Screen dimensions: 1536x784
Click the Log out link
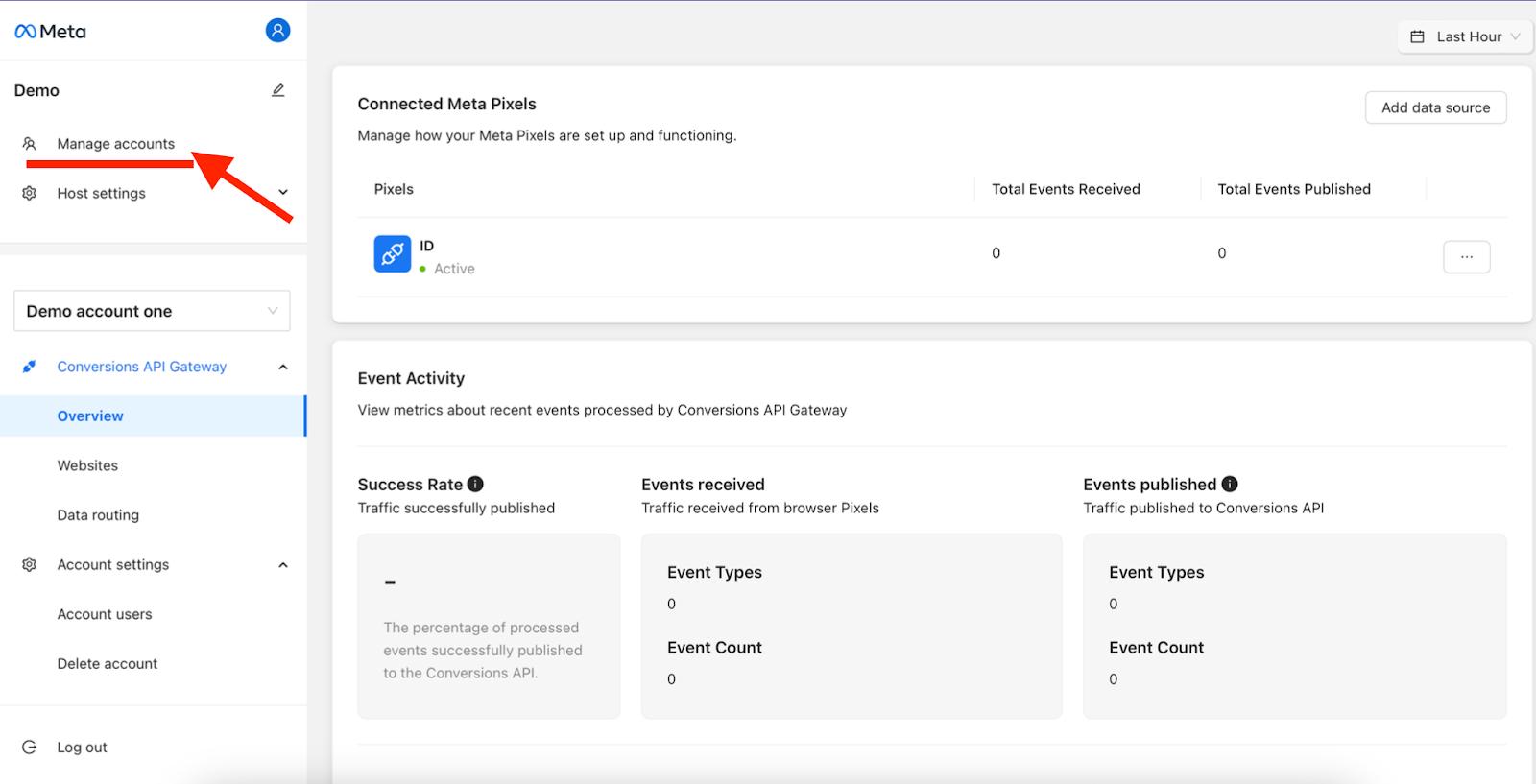(82, 747)
